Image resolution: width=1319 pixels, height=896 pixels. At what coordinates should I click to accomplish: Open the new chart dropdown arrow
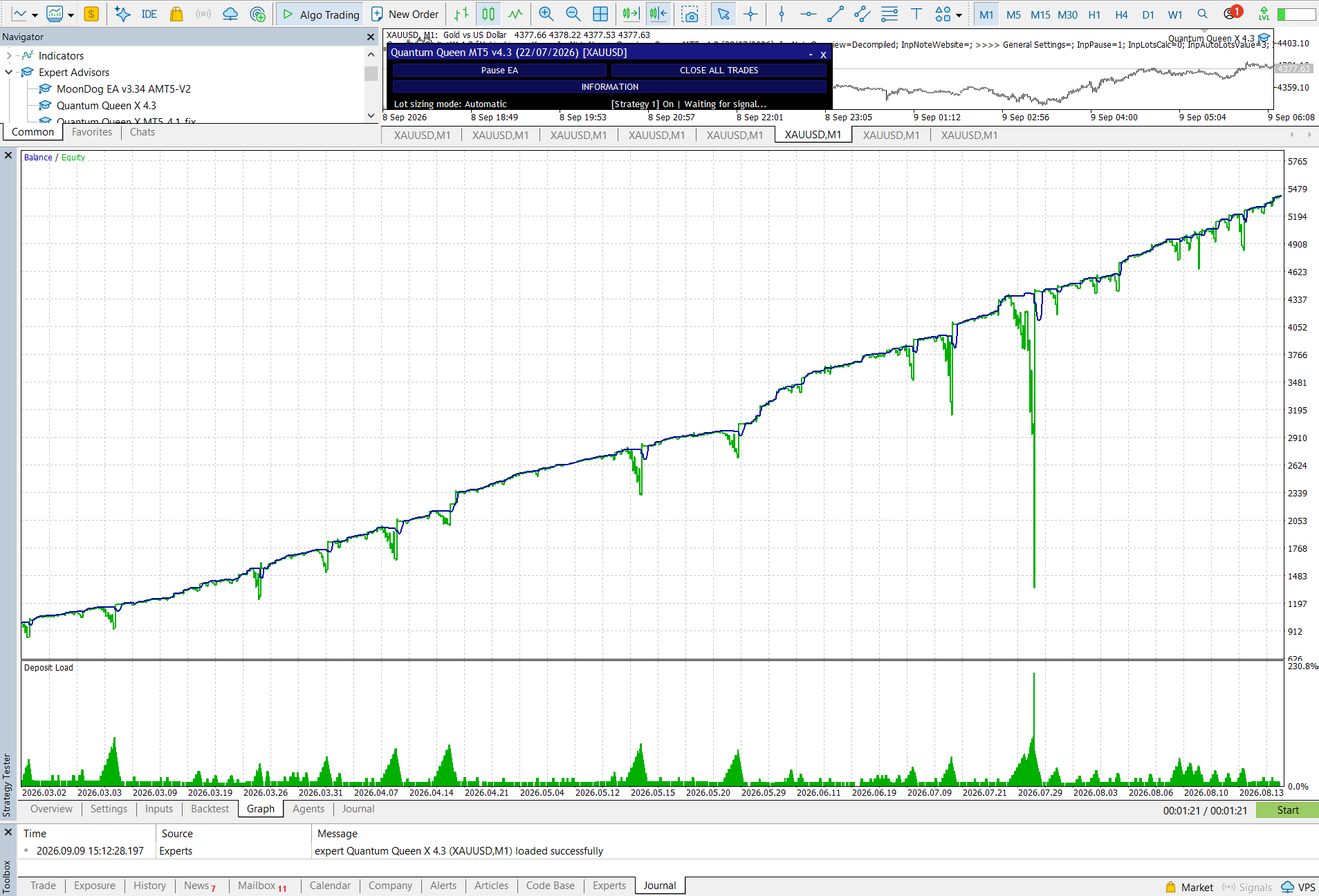pyautogui.click(x=35, y=15)
